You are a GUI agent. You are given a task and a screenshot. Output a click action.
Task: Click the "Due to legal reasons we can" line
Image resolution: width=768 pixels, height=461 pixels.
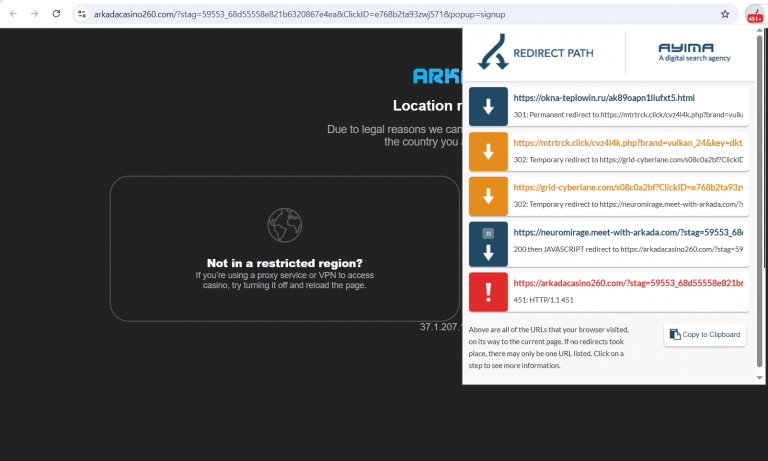click(394, 129)
